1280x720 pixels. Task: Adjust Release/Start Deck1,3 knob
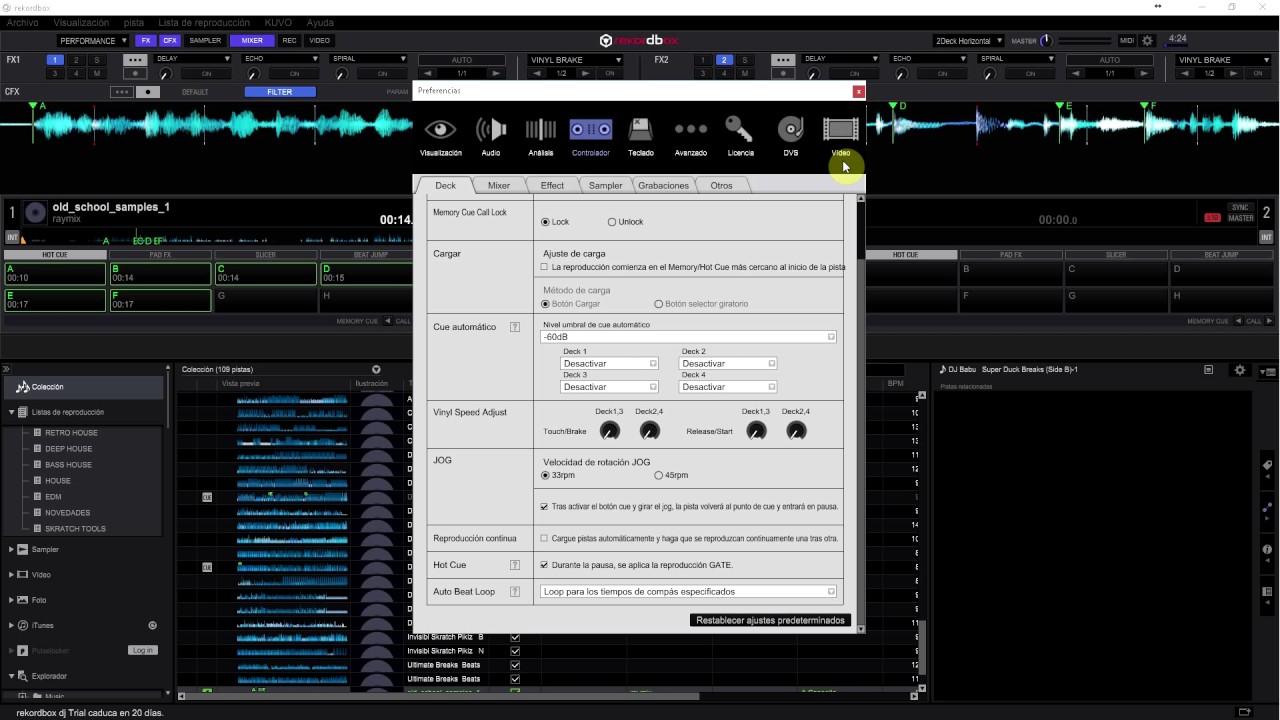756,431
